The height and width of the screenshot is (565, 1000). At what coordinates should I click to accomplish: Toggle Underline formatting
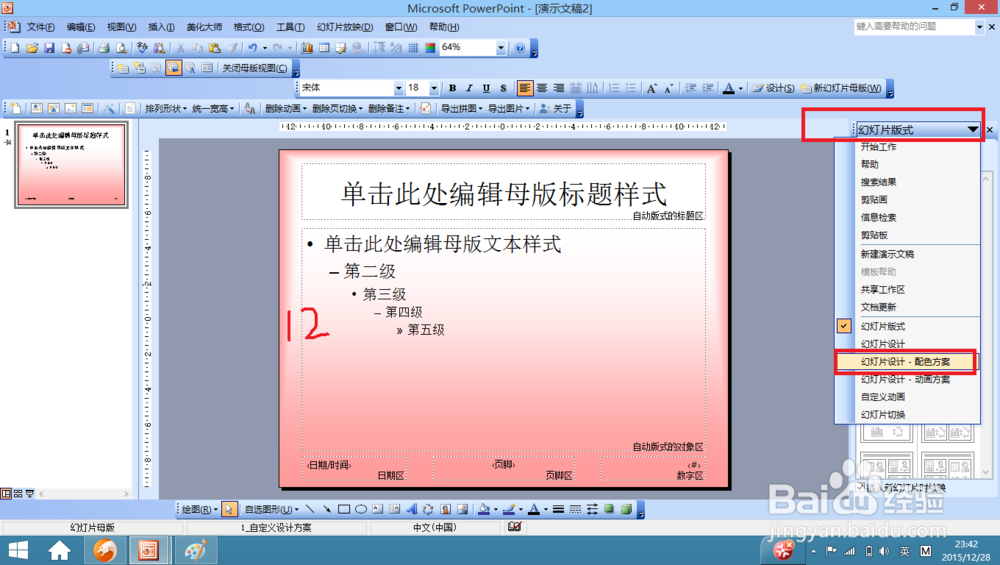tap(487, 88)
